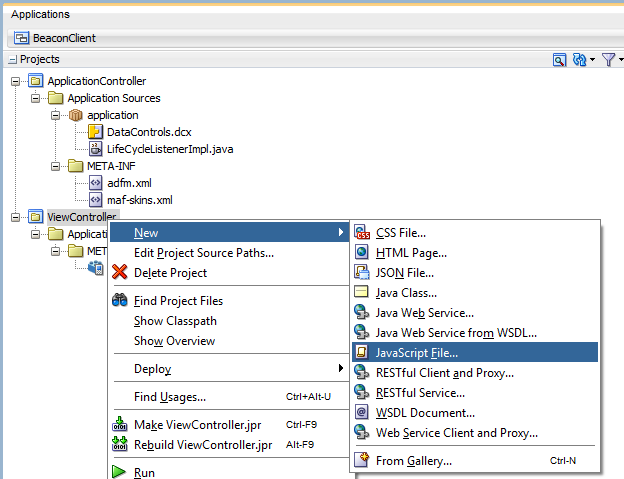This screenshot has height=479, width=624.
Task: Collapse the META-INF folder under ApplicationController
Action: click(x=55, y=166)
